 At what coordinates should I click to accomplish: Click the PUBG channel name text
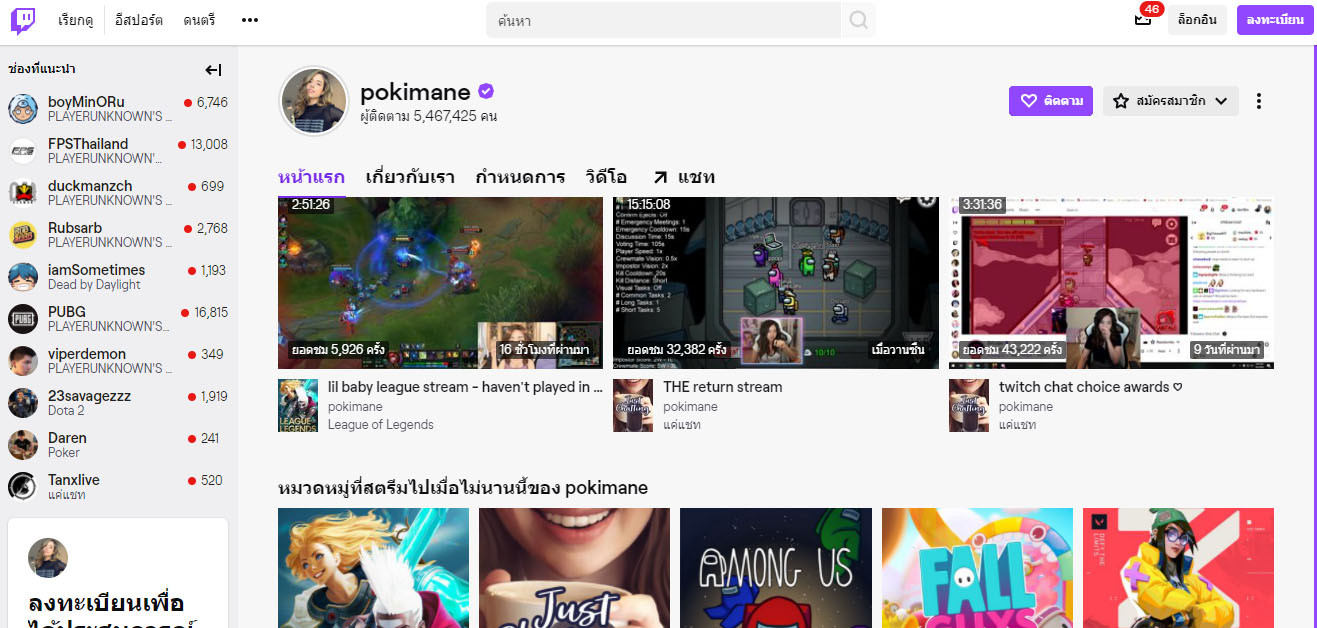[x=67, y=312]
